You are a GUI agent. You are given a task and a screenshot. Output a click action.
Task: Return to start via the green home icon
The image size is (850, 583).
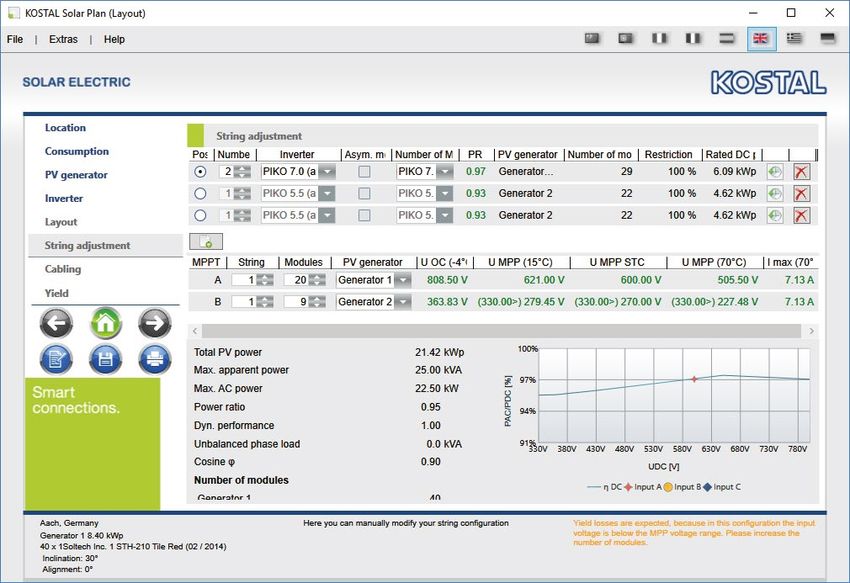(x=105, y=323)
